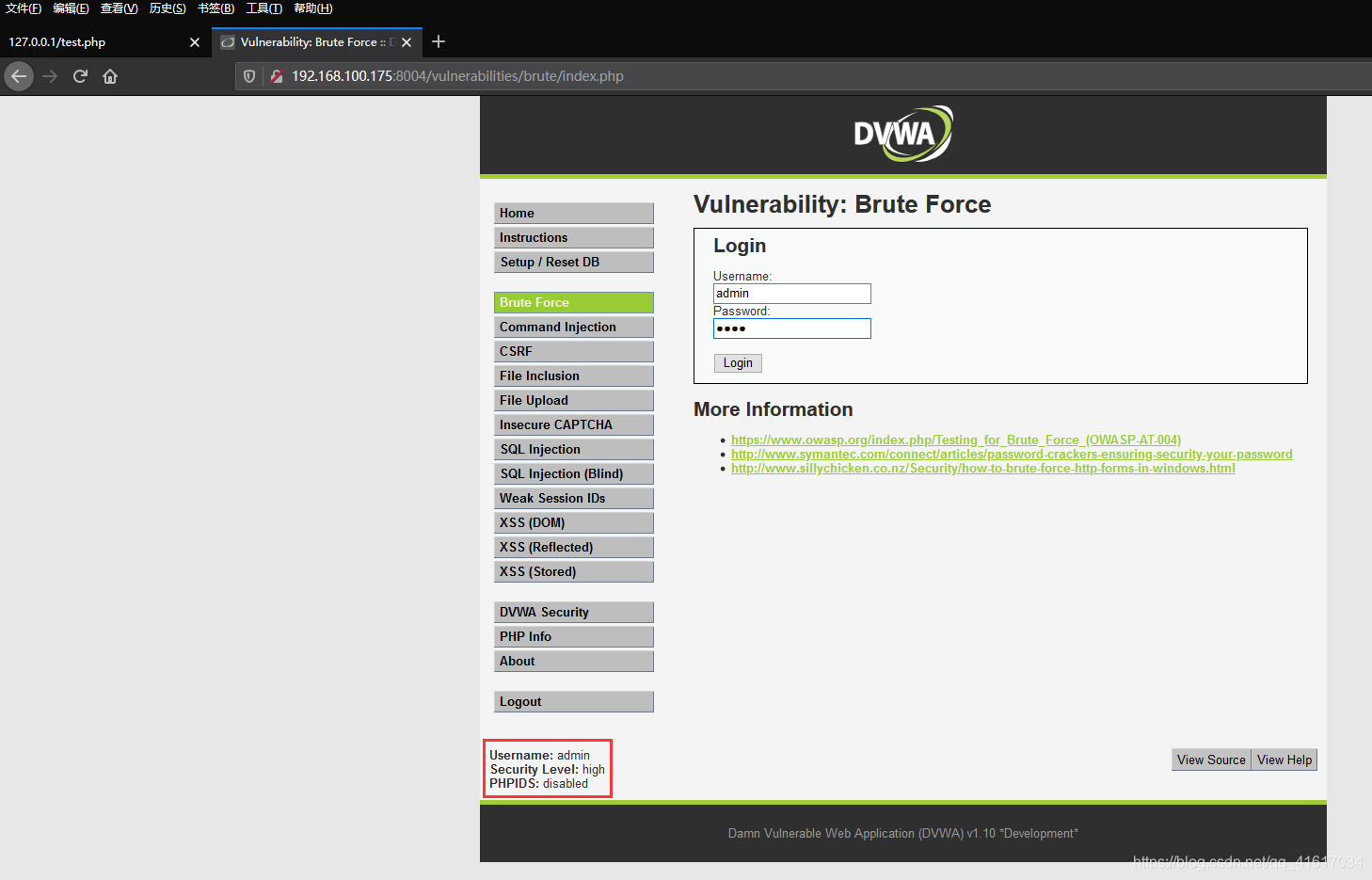Go to Home in sidebar
The height and width of the screenshot is (880, 1372).
coord(574,213)
